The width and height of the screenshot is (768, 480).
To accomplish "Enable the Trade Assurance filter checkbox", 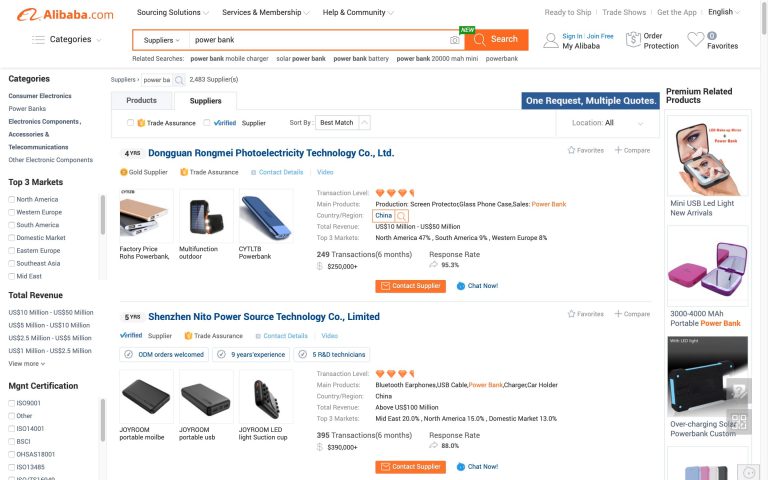I will click(130, 123).
